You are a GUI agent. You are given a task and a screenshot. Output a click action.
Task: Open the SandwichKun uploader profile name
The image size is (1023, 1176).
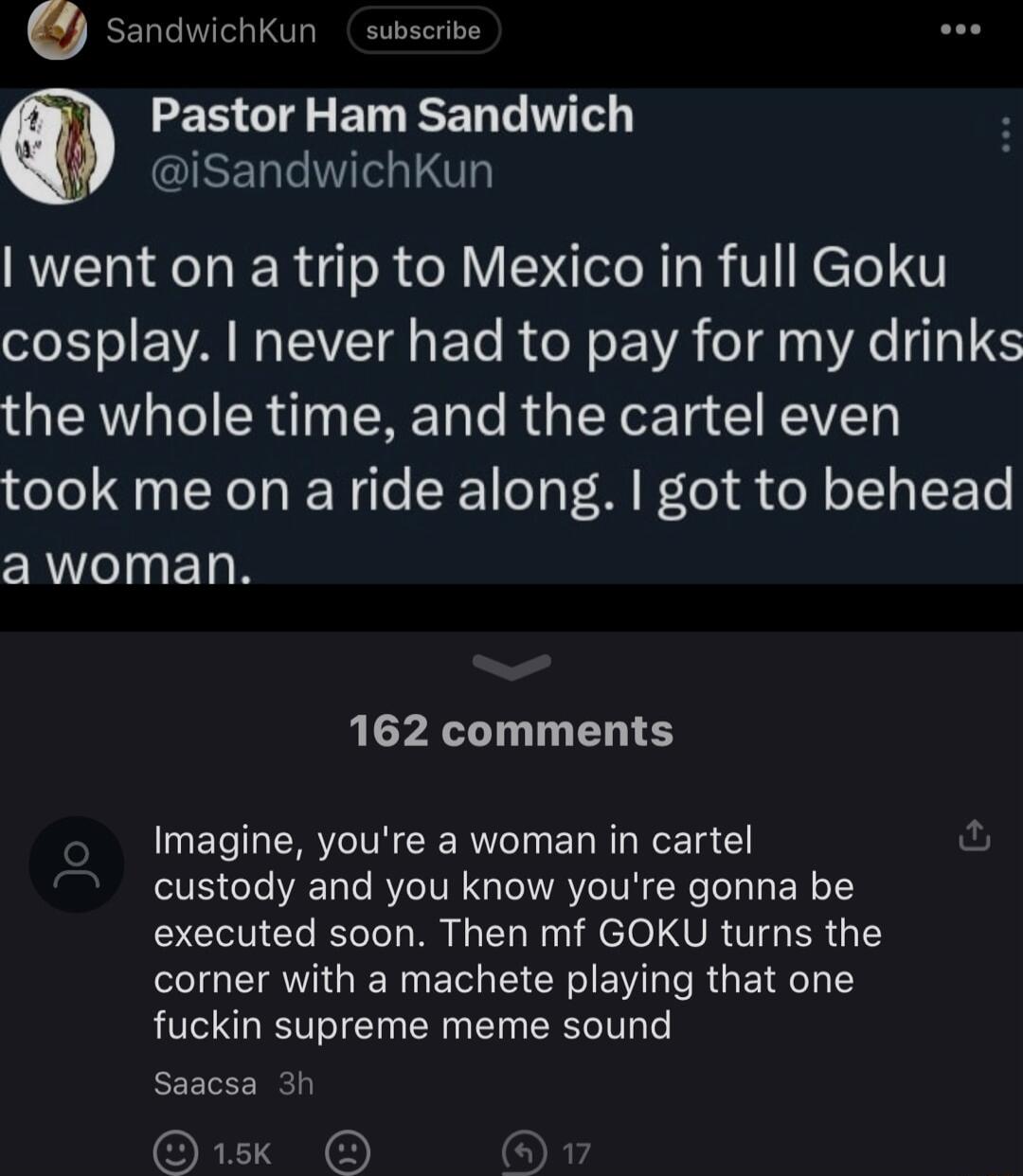pos(211,31)
